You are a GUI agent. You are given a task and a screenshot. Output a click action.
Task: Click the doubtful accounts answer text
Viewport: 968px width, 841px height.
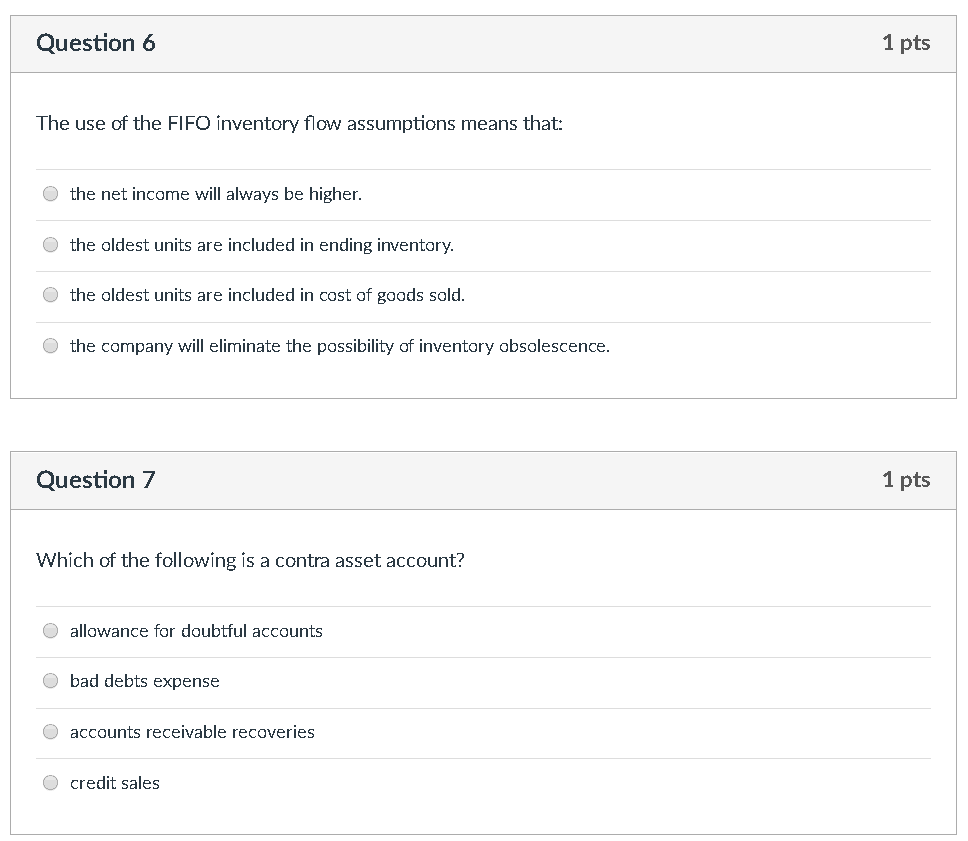pyautogui.click(x=196, y=630)
